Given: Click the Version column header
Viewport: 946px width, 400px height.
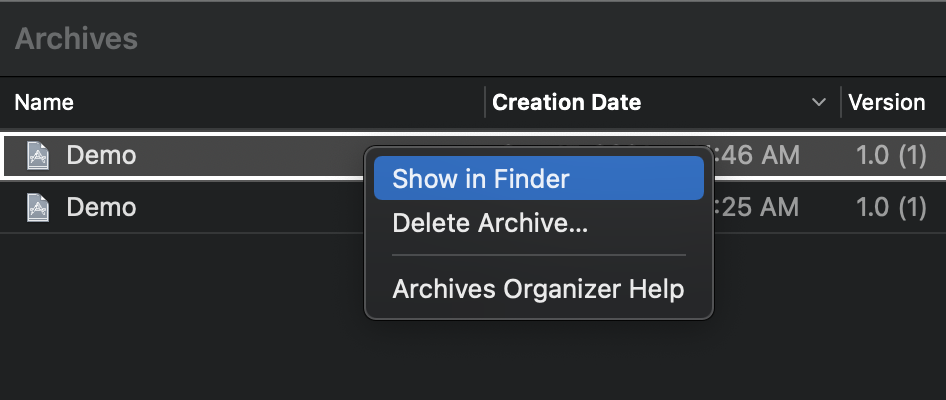Looking at the screenshot, I should (886, 102).
